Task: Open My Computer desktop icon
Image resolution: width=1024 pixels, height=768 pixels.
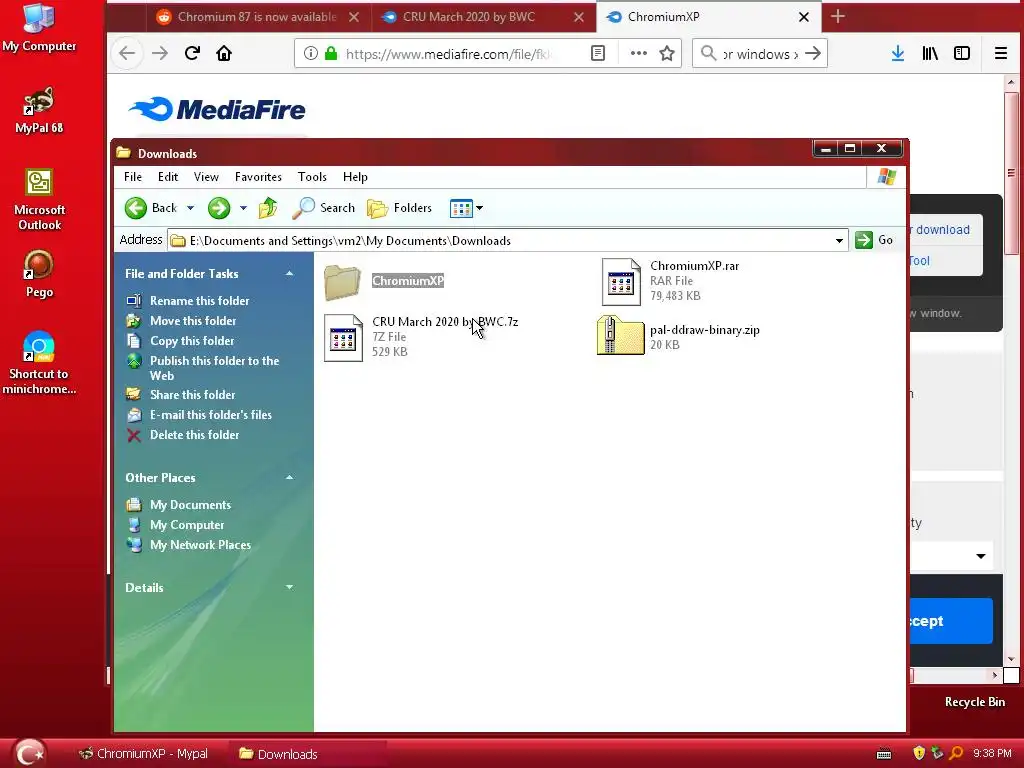Action: pos(39,27)
